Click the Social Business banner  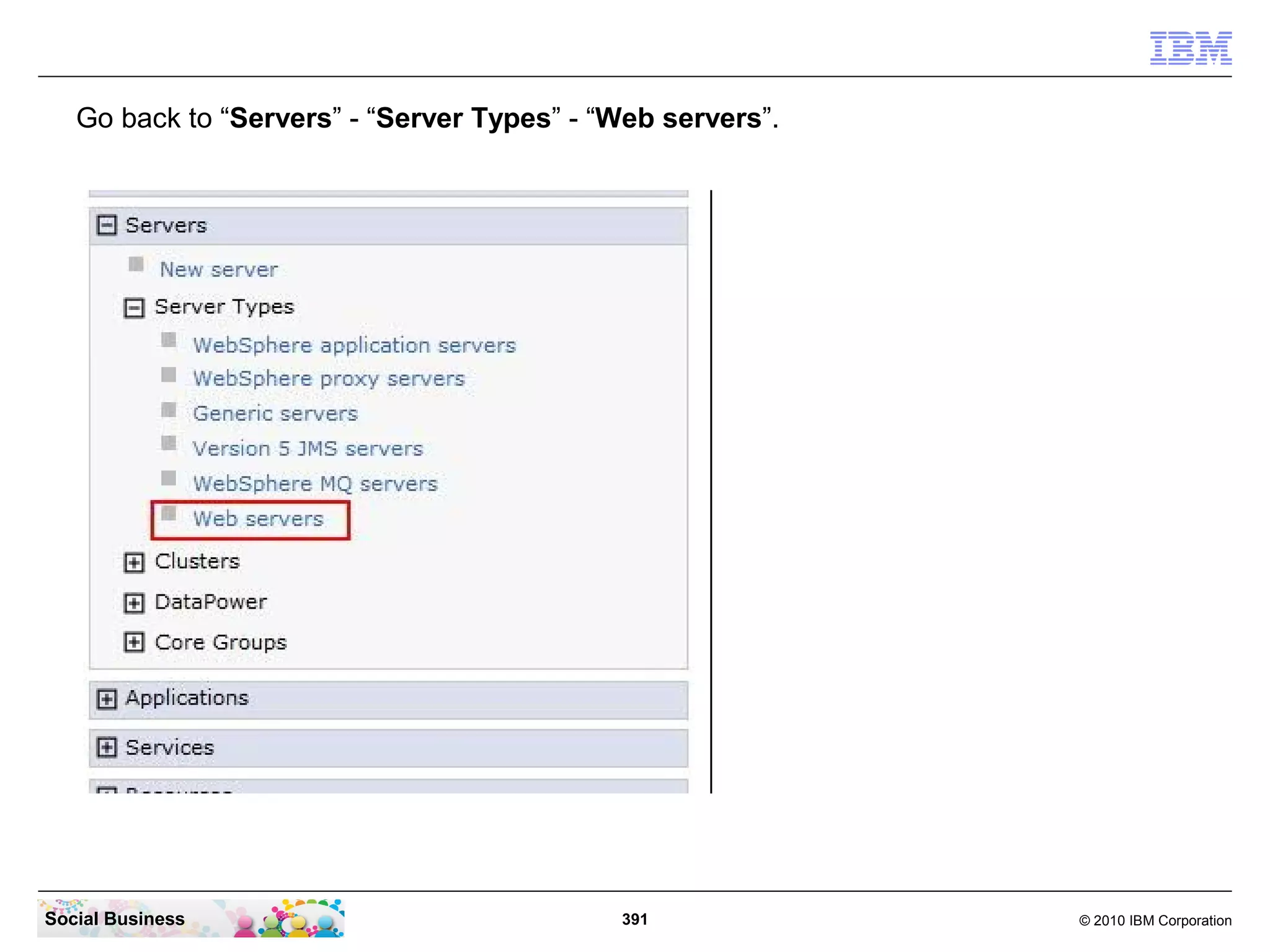click(x=191, y=919)
